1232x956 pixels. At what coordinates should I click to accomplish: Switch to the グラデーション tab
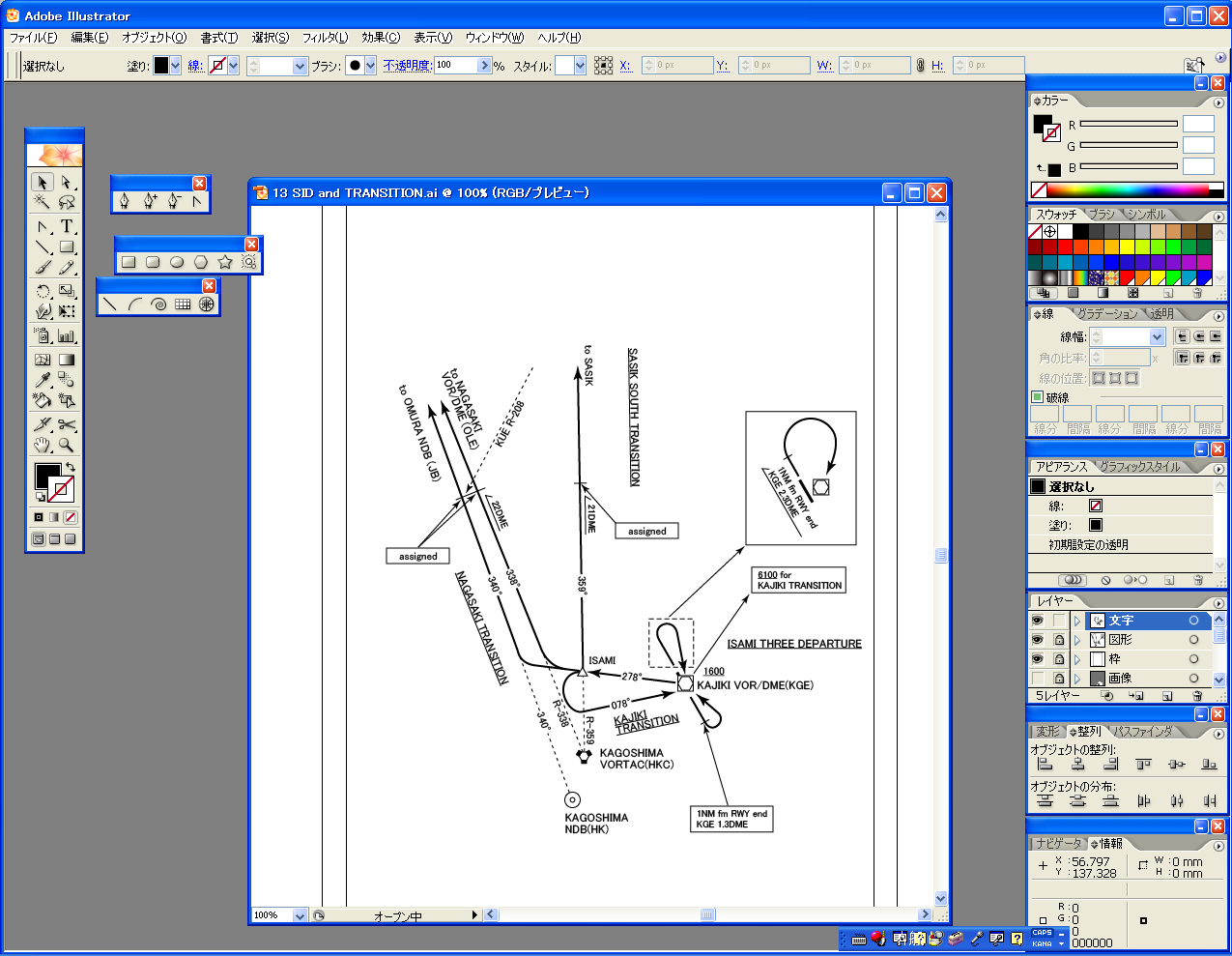[x=1107, y=314]
